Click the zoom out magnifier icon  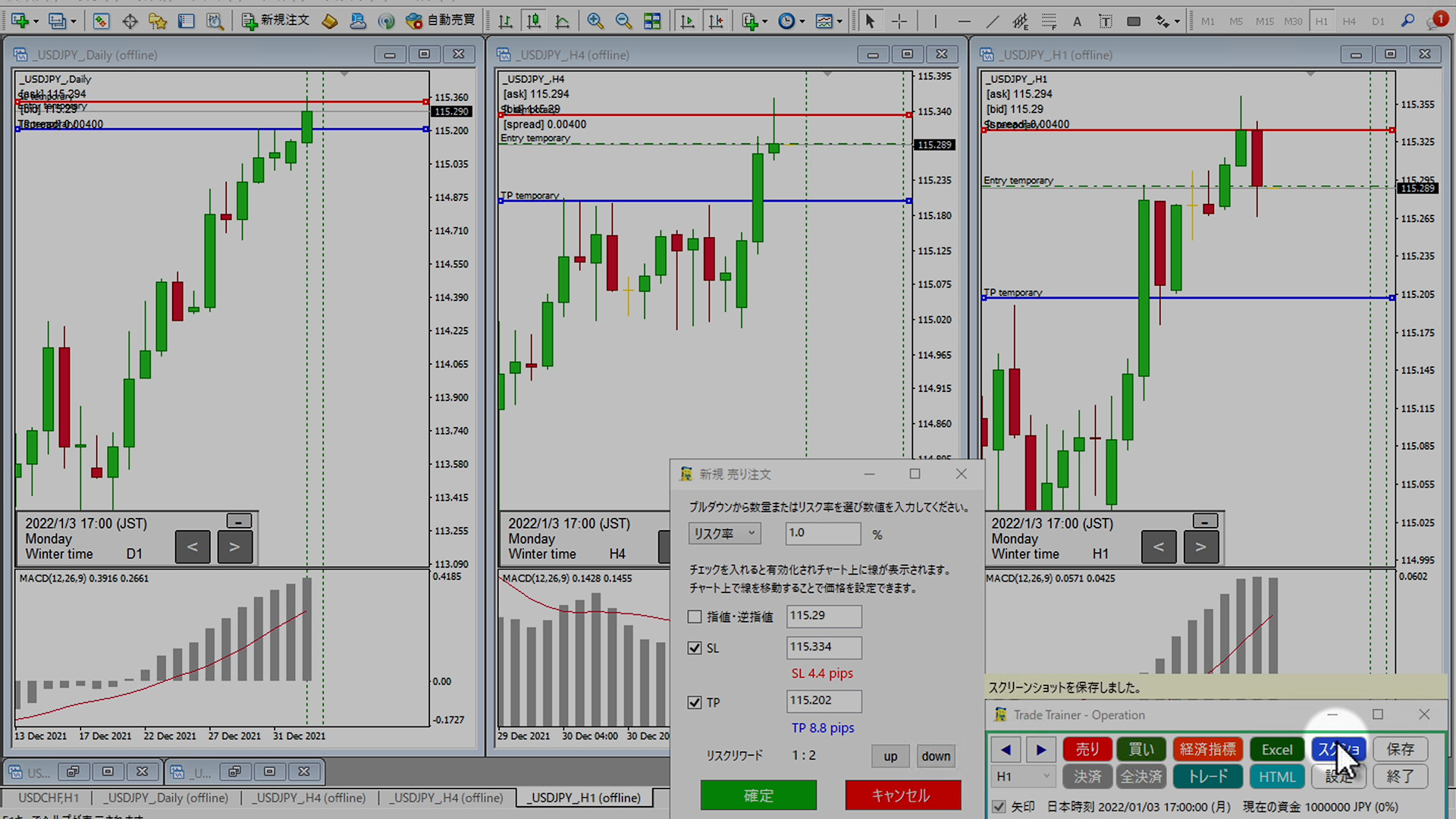(623, 21)
